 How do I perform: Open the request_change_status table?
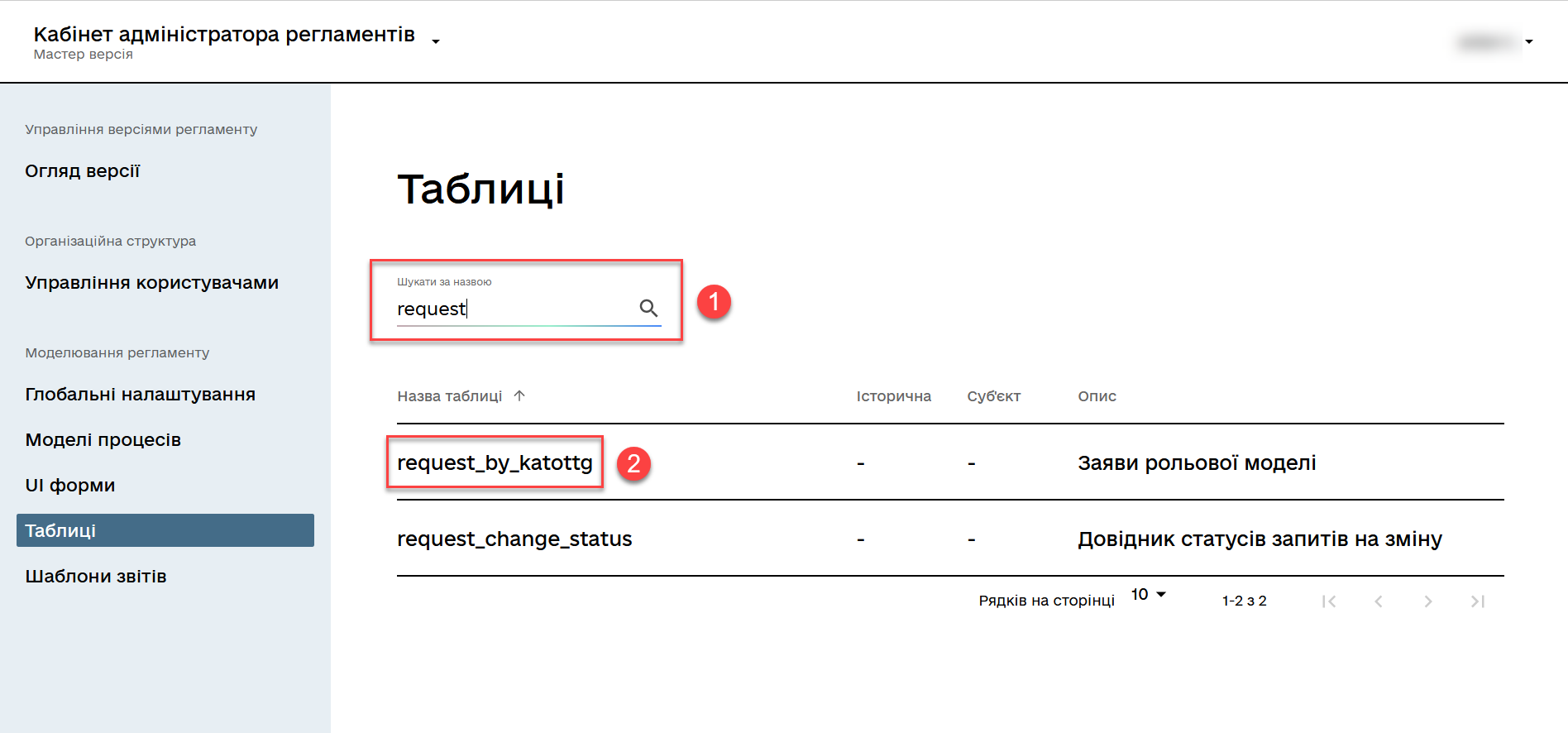pyautogui.click(x=514, y=539)
